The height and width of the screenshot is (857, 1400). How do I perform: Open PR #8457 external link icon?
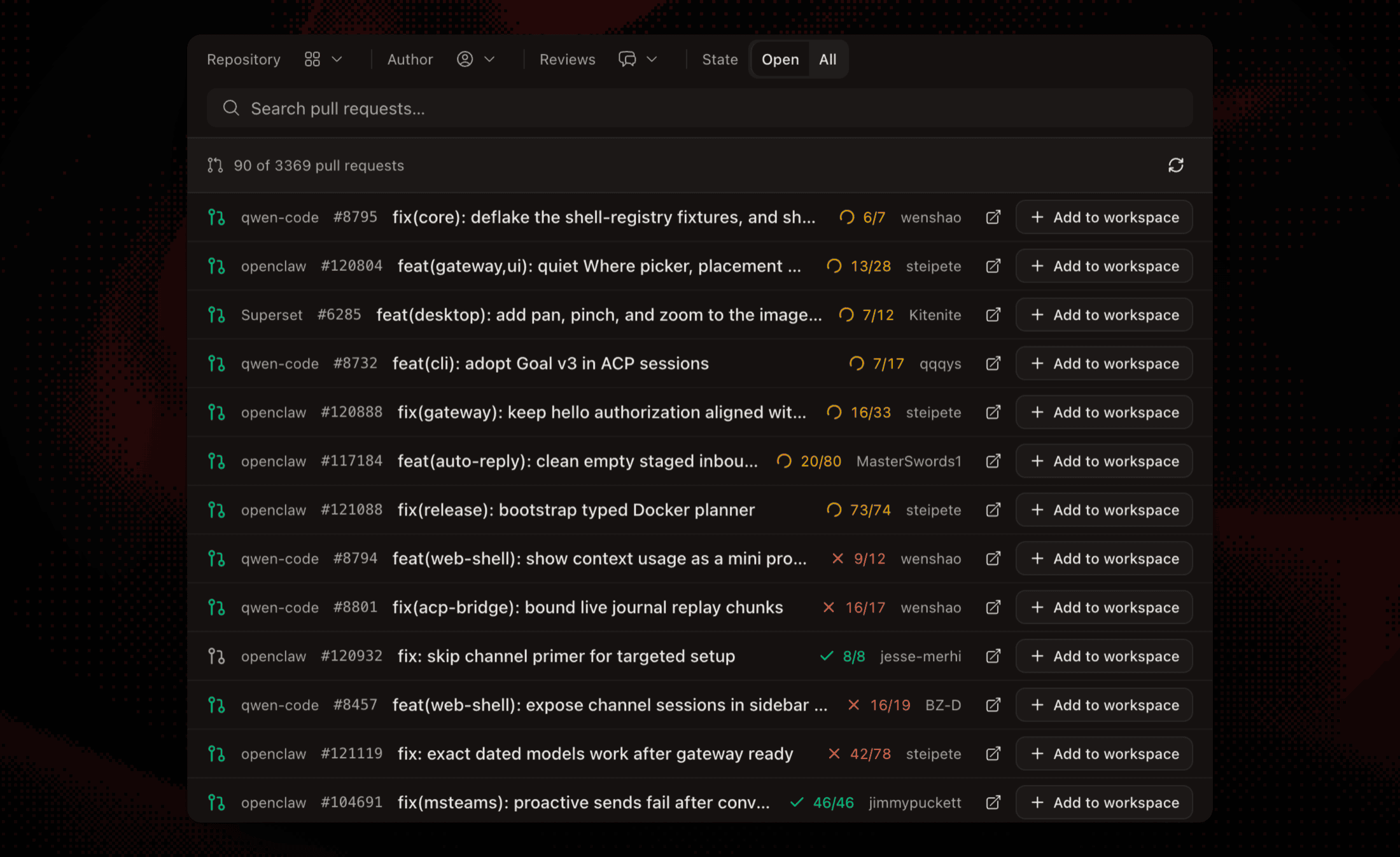coord(993,705)
